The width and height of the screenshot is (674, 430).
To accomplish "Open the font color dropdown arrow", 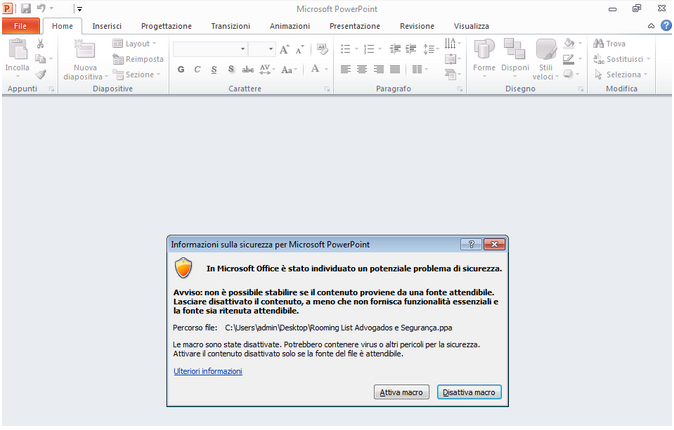I will 327,69.
